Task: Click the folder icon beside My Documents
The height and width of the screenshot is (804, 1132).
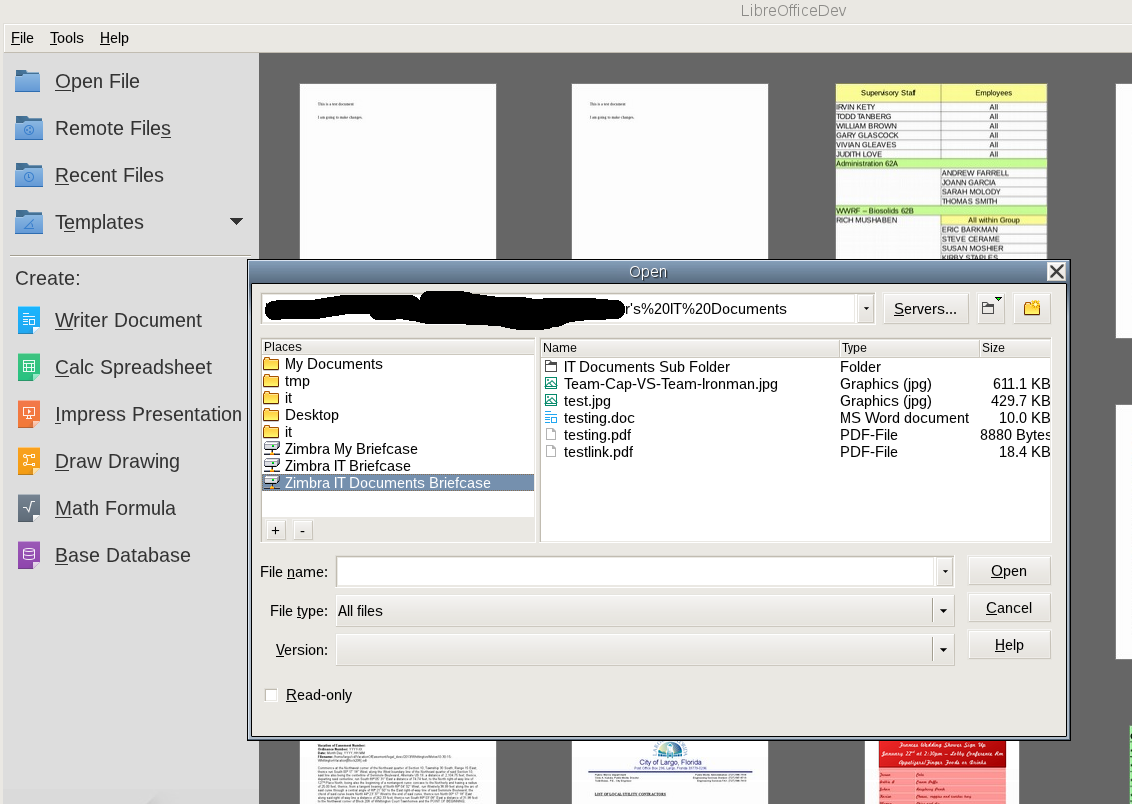Action: coord(271,364)
